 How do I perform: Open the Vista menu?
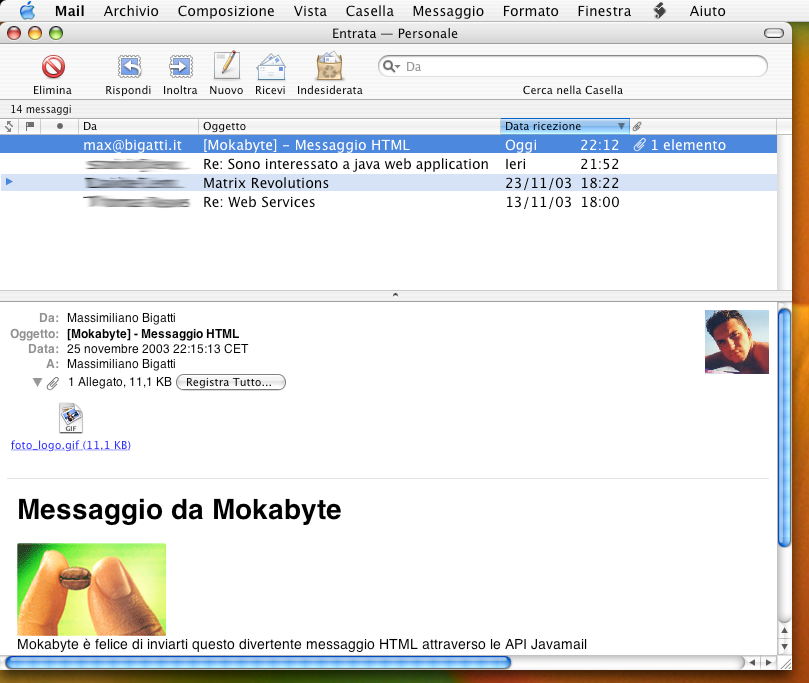point(310,11)
